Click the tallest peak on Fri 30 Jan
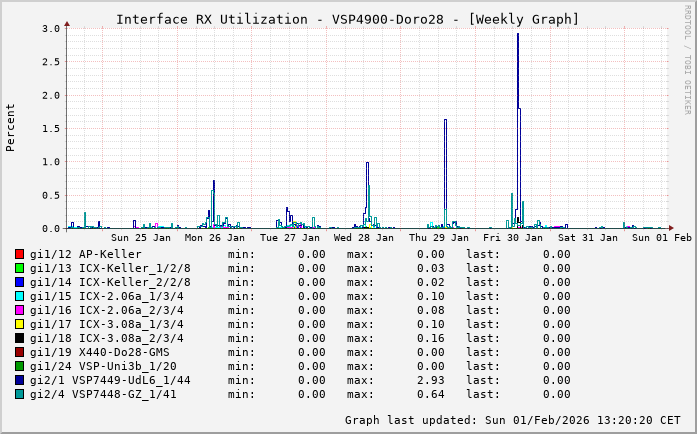The image size is (697, 434). pyautogui.click(x=517, y=36)
